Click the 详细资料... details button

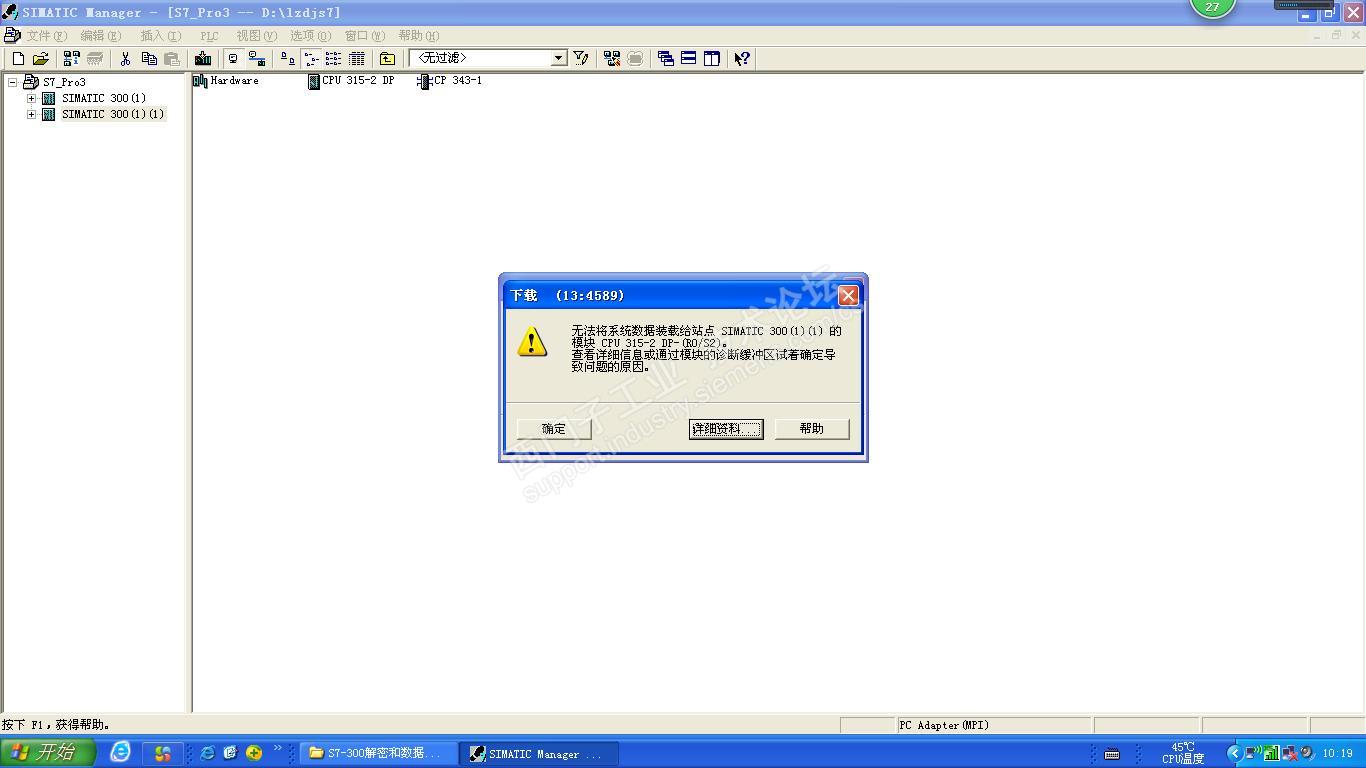(726, 429)
